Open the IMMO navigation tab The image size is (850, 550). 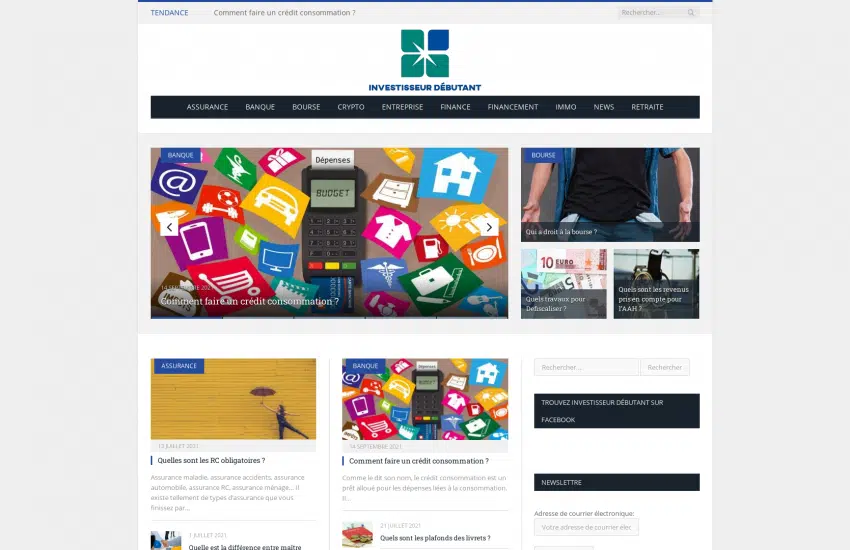566,107
